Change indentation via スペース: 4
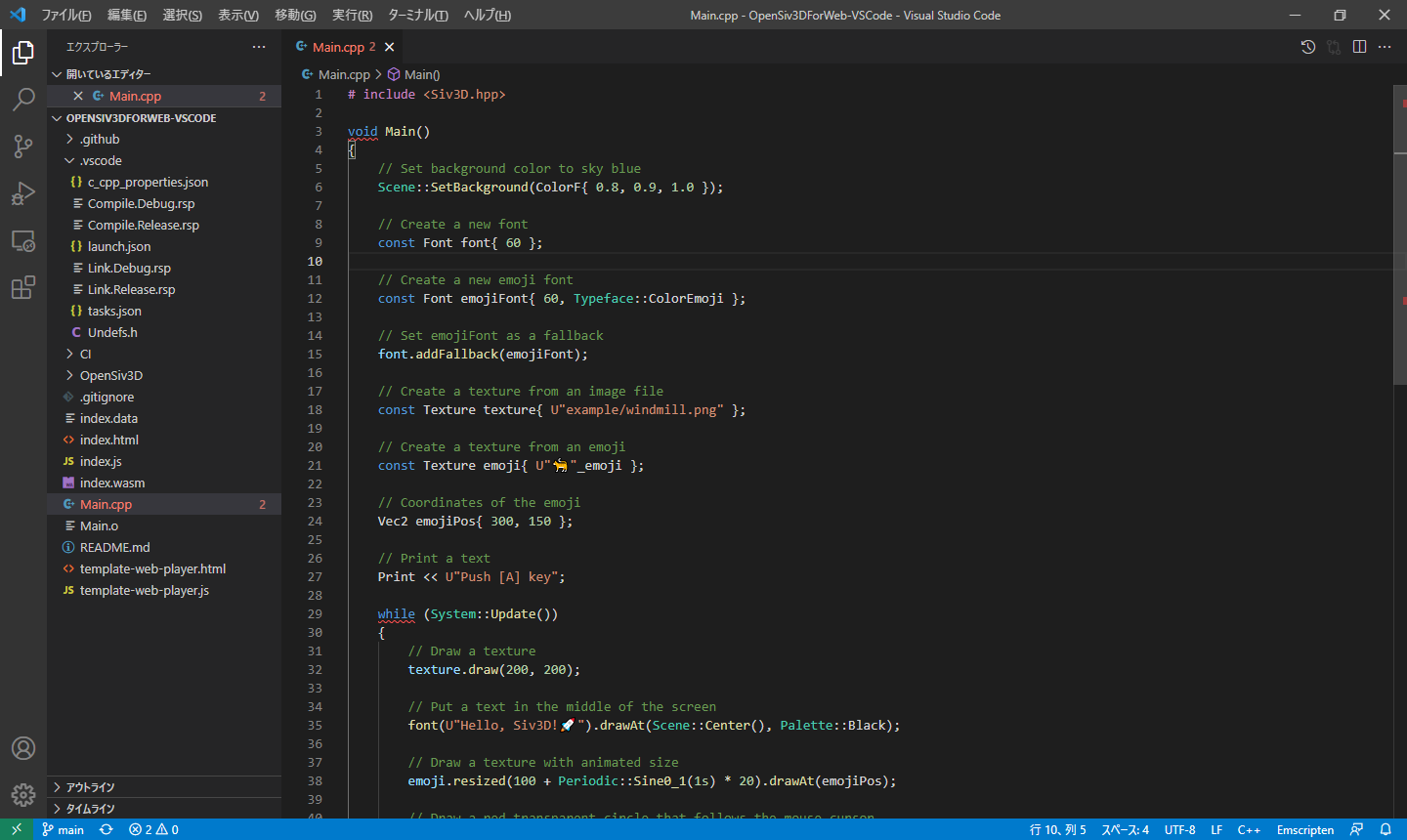Viewport: 1407px width, 840px height. pyautogui.click(x=1125, y=829)
